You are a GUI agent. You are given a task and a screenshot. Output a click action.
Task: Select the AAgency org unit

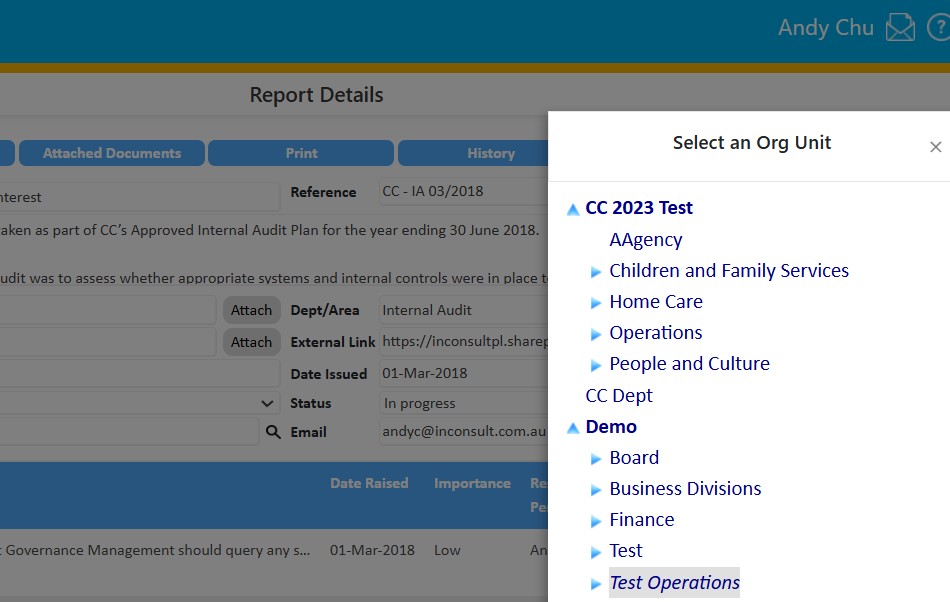click(645, 240)
